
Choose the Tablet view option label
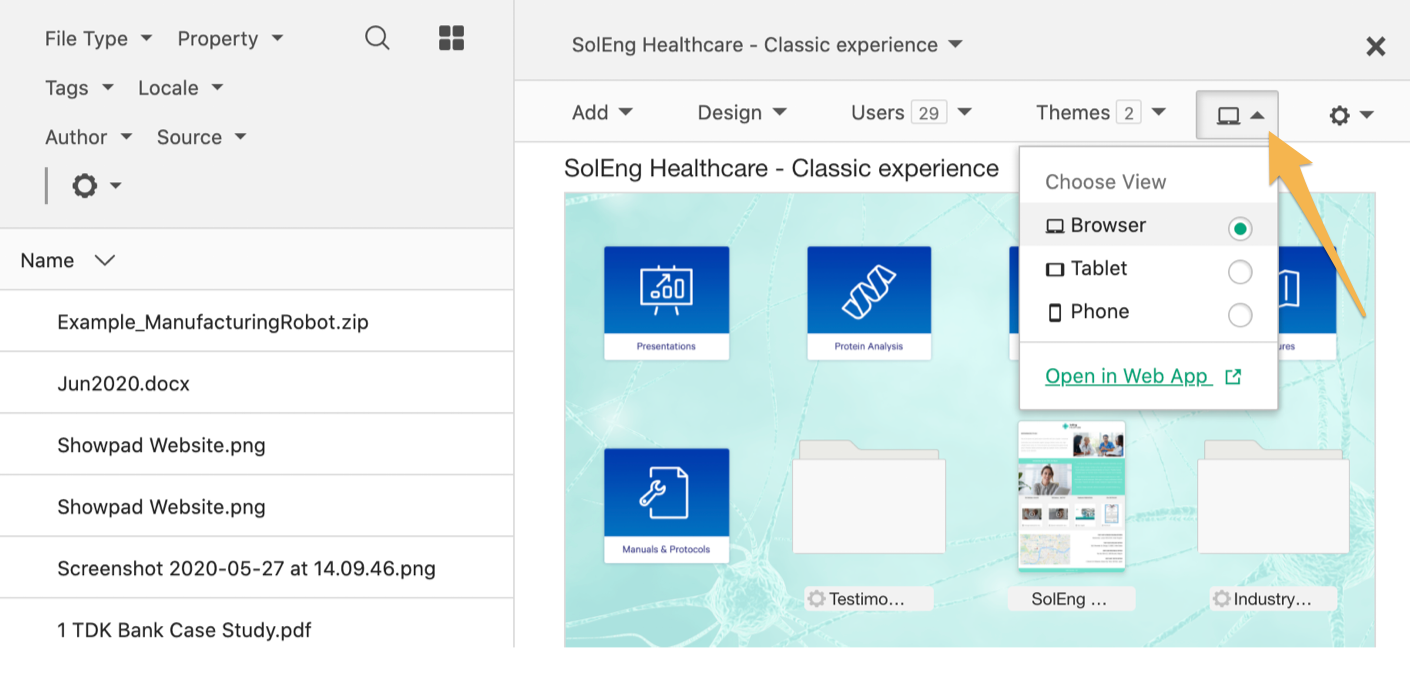pos(1099,268)
